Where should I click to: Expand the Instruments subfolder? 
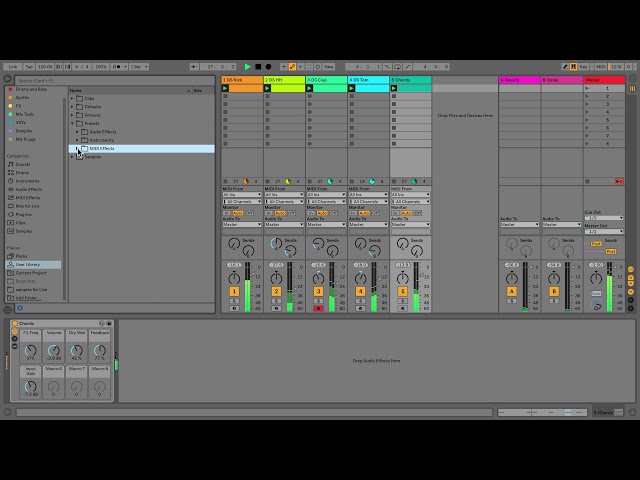(77, 140)
